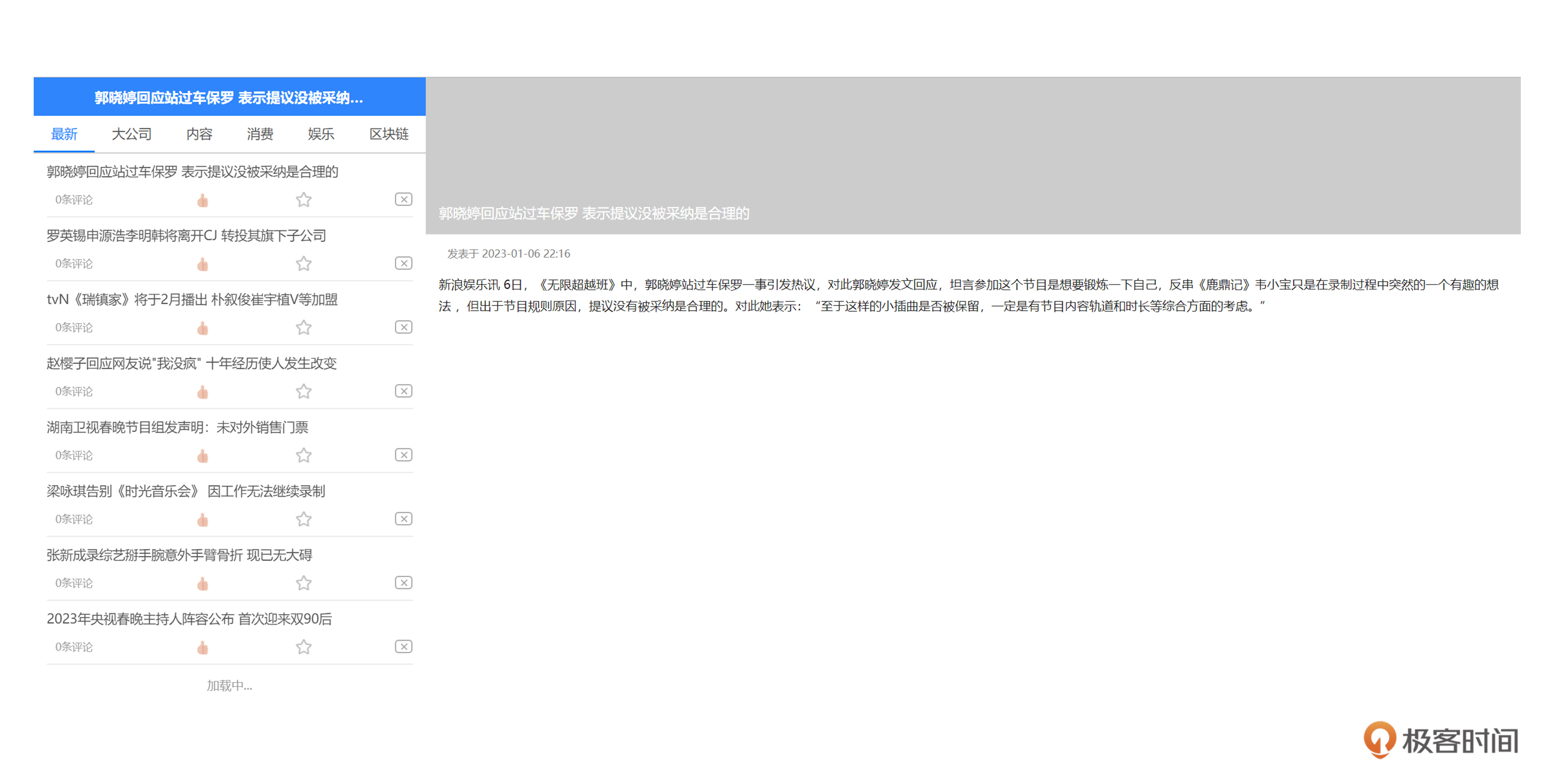1554x784 pixels.
Task: Switch to the 大公司 tab
Action: coord(132,134)
